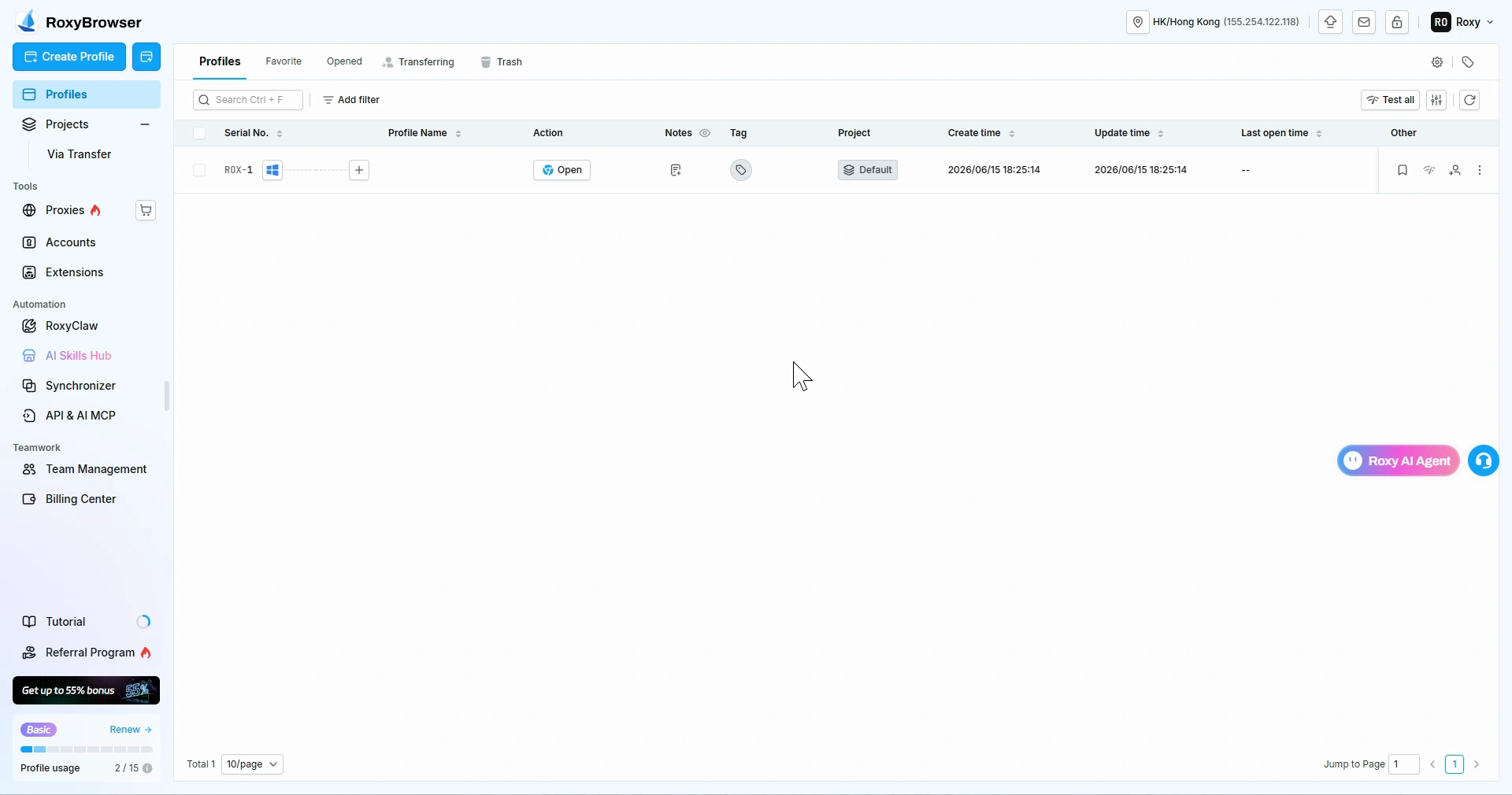Switch to the Favorite tab
Viewport: 1512px width, 795px height.
(283, 61)
